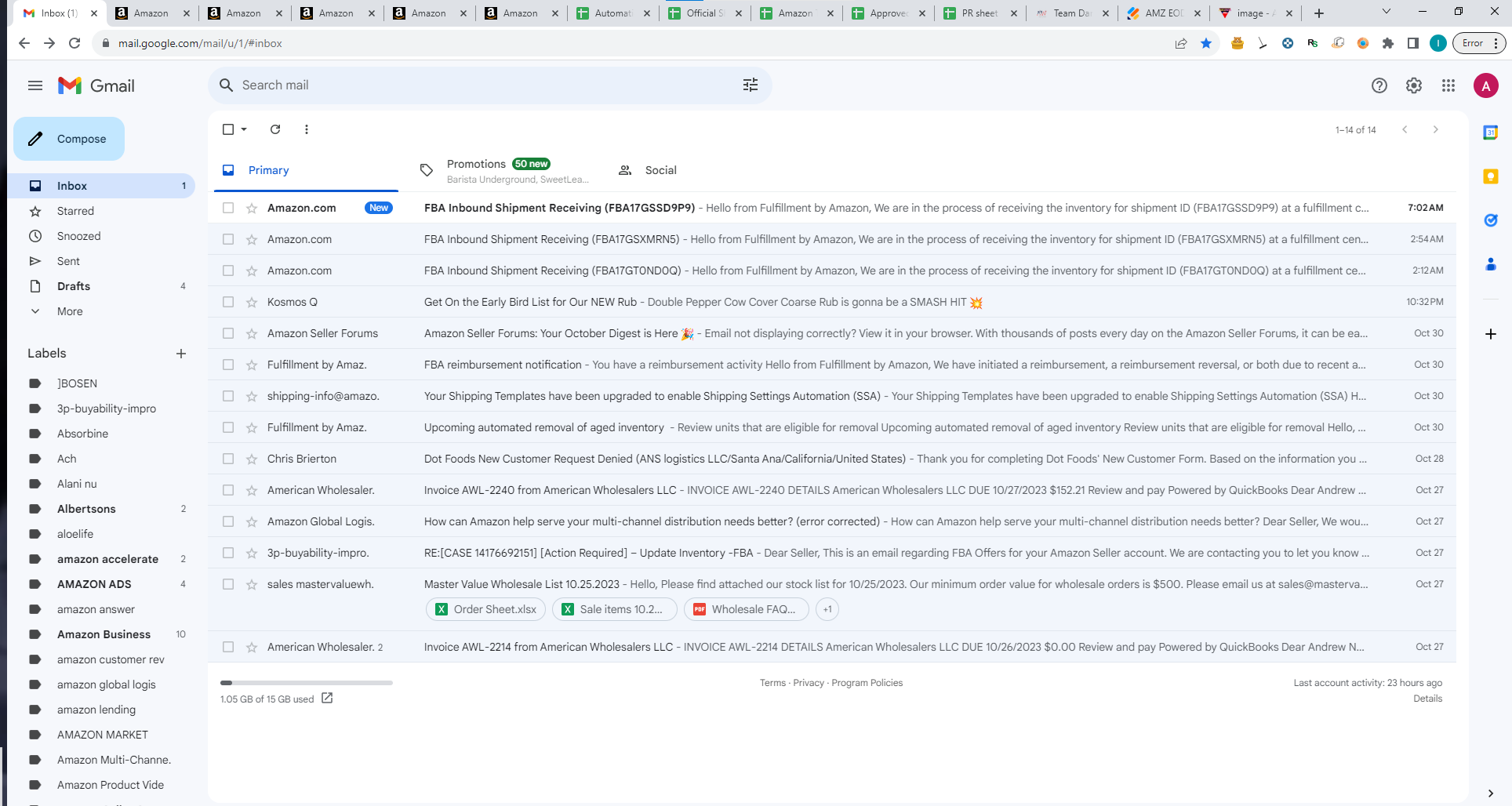1512x806 pixels.
Task: Open the Sale items spreadsheet attachment
Action: pyautogui.click(x=614, y=609)
